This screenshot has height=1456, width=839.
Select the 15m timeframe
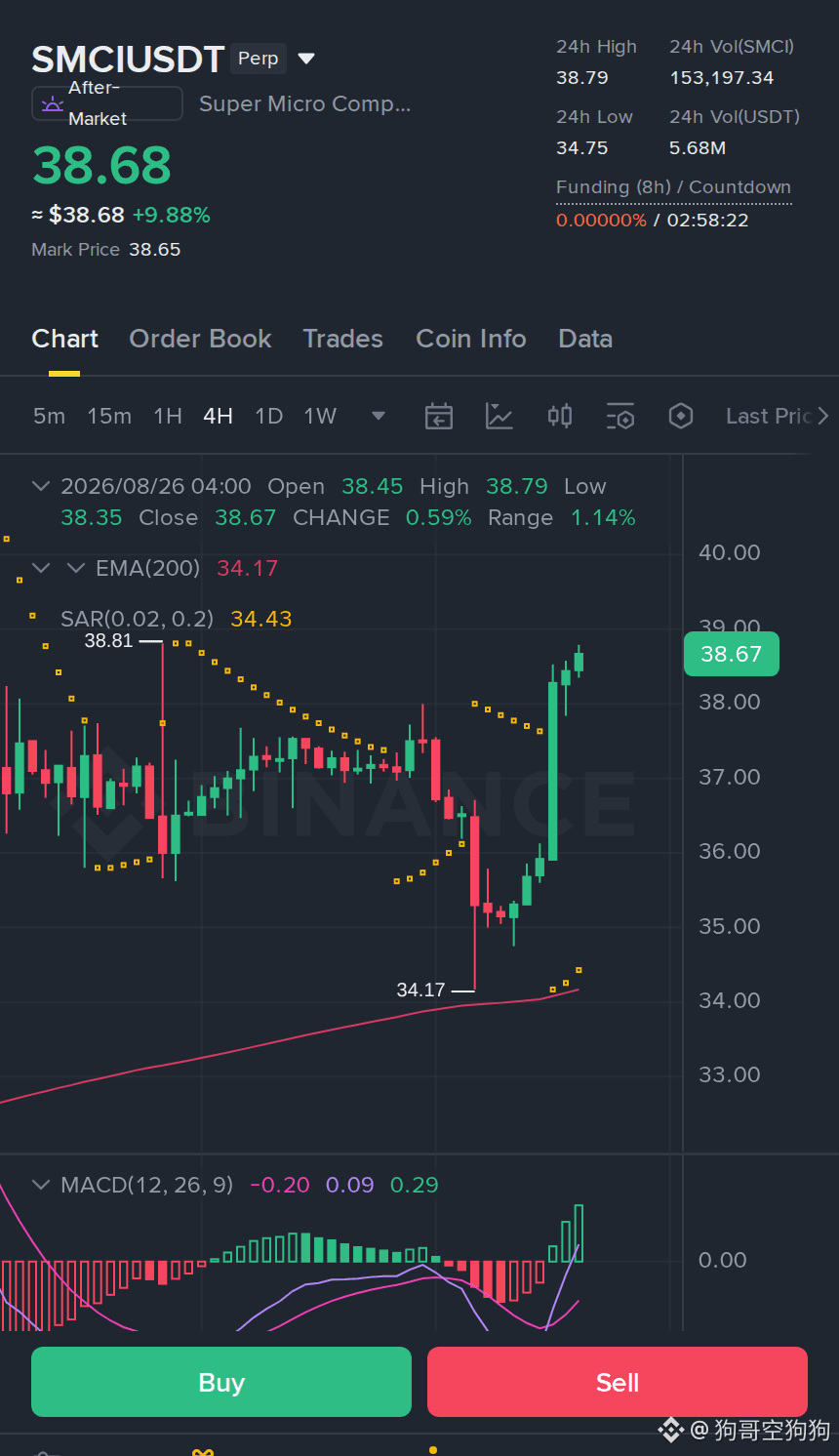point(109,417)
